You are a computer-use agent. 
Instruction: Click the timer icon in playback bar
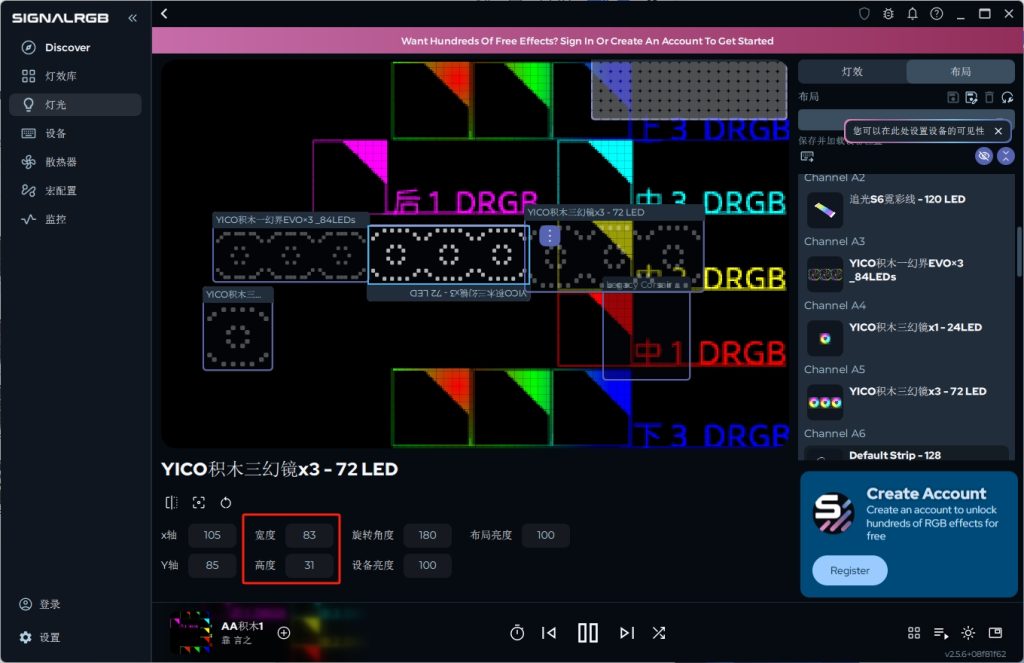517,632
